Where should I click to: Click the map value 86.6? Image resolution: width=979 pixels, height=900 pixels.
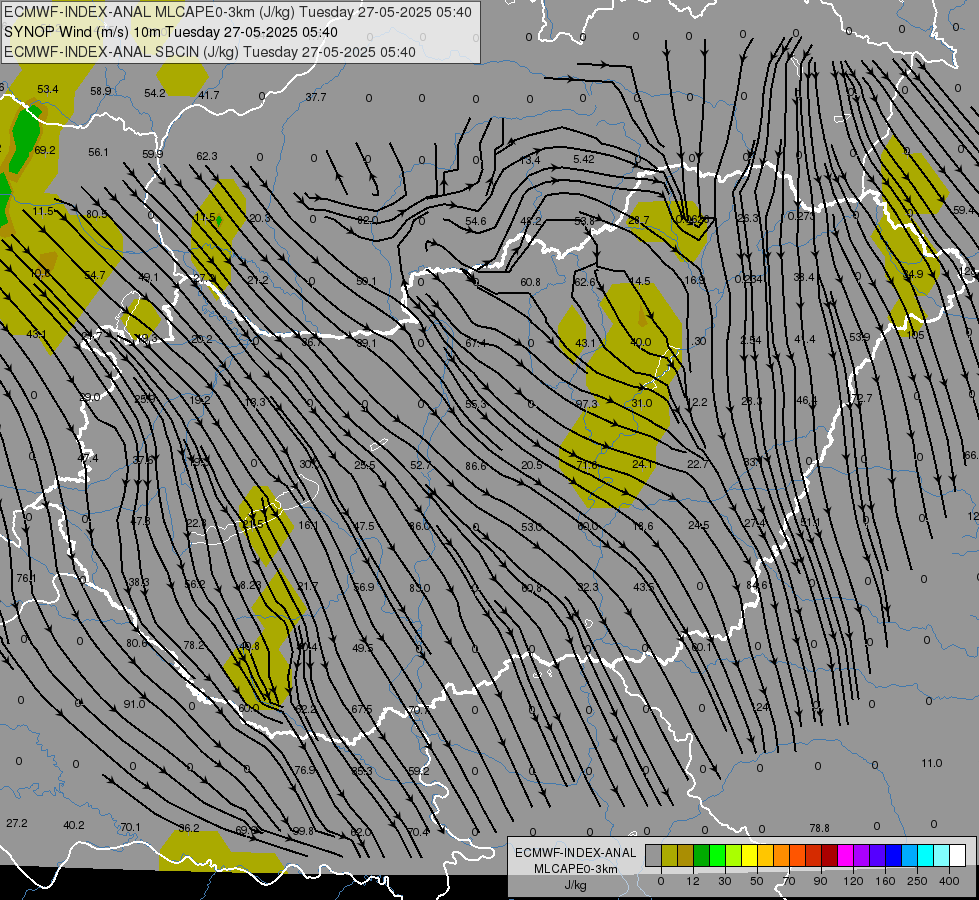(476, 465)
